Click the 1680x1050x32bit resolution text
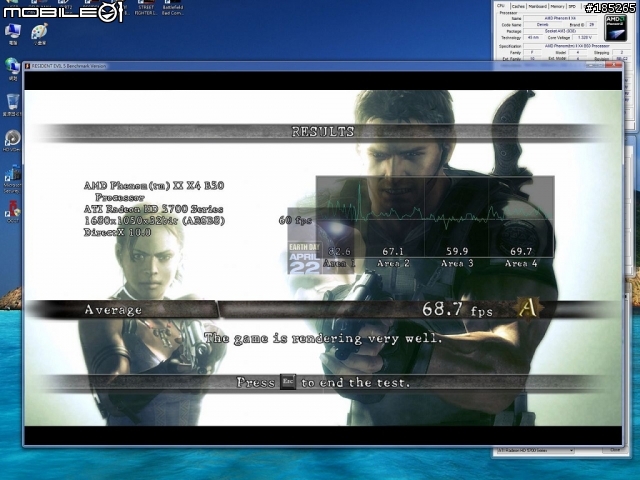Viewport: 640px width, 480px height. click(154, 221)
